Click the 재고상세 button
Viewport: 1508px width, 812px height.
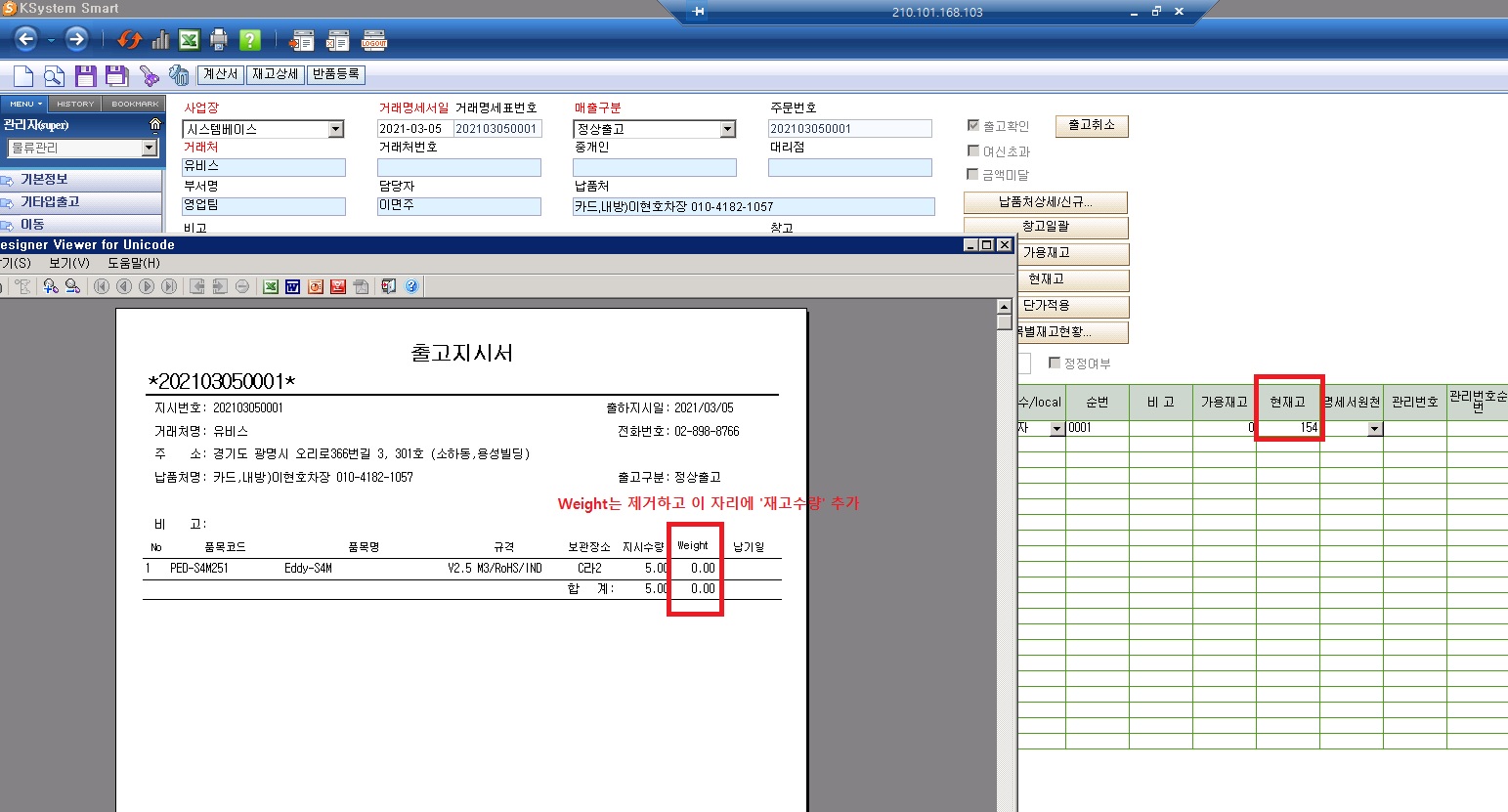pyautogui.click(x=276, y=74)
